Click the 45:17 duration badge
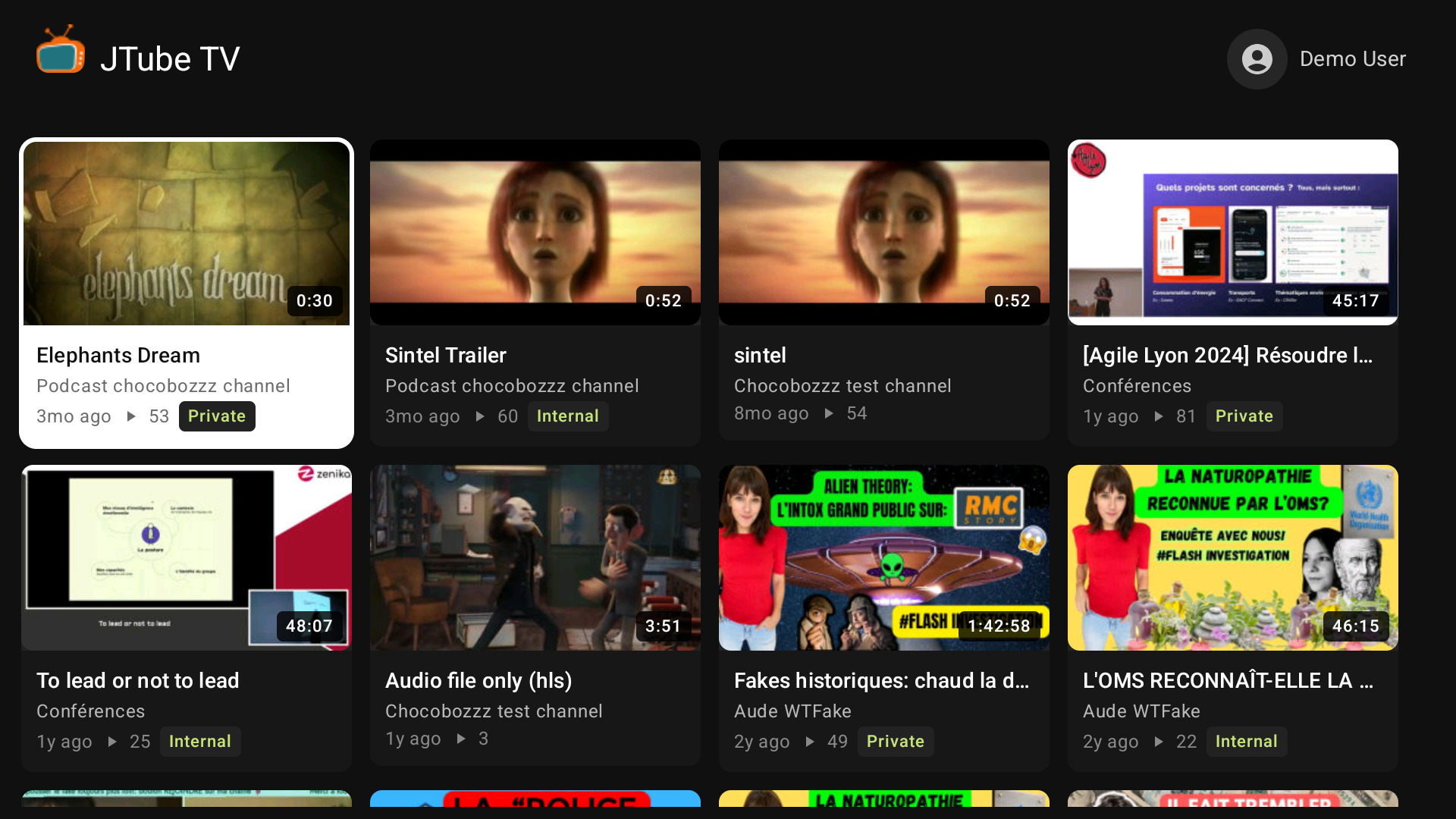1456x819 pixels. [x=1356, y=301]
